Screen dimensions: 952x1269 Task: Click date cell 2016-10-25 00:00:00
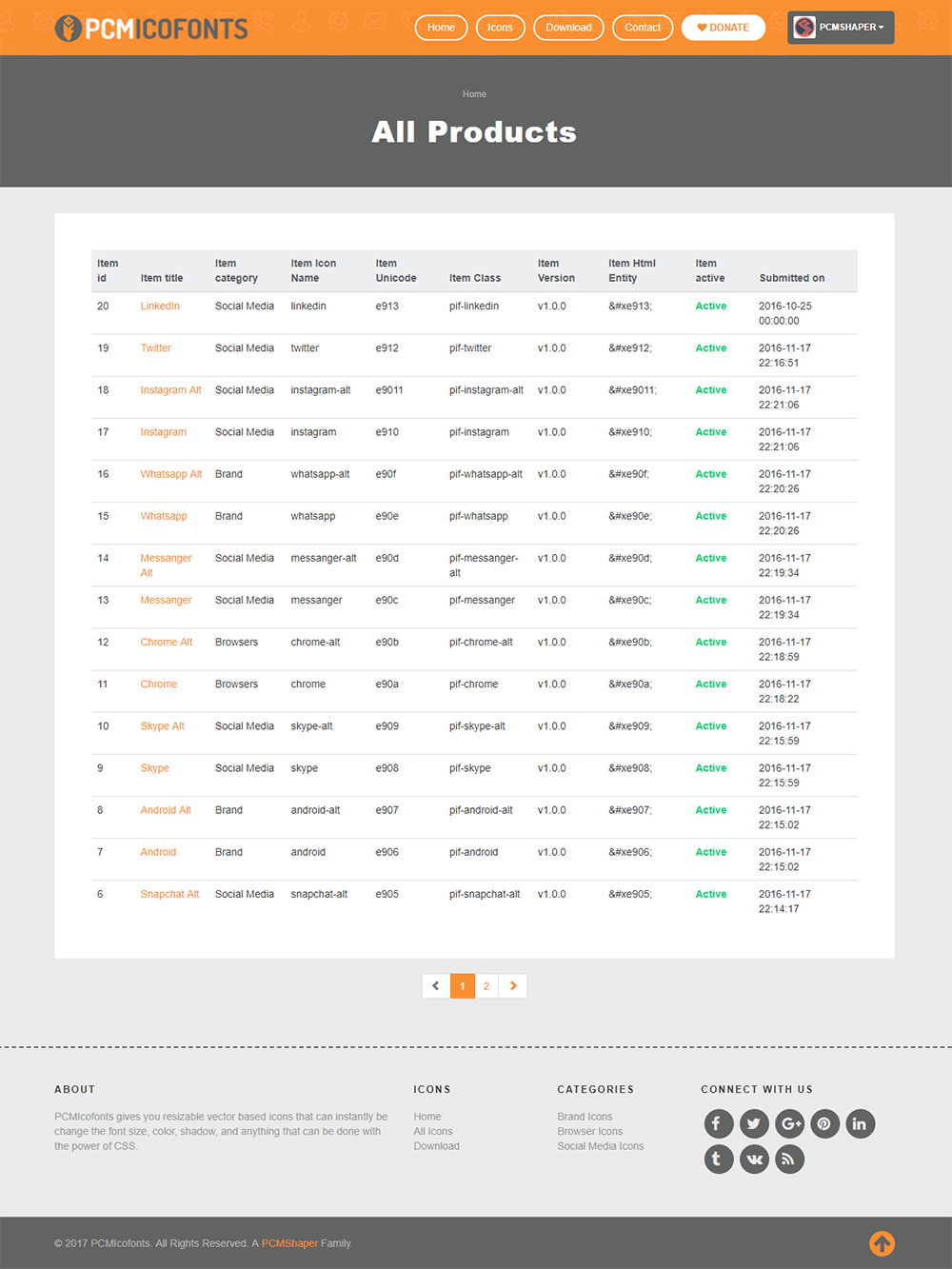click(785, 313)
